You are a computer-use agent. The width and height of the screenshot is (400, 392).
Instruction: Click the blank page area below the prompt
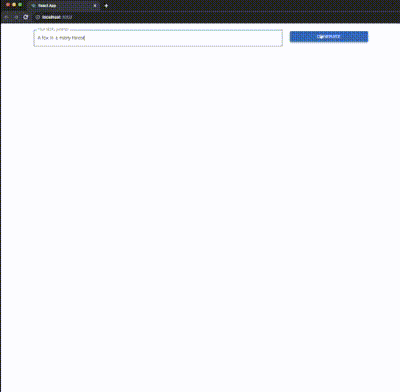[x=200, y=217]
